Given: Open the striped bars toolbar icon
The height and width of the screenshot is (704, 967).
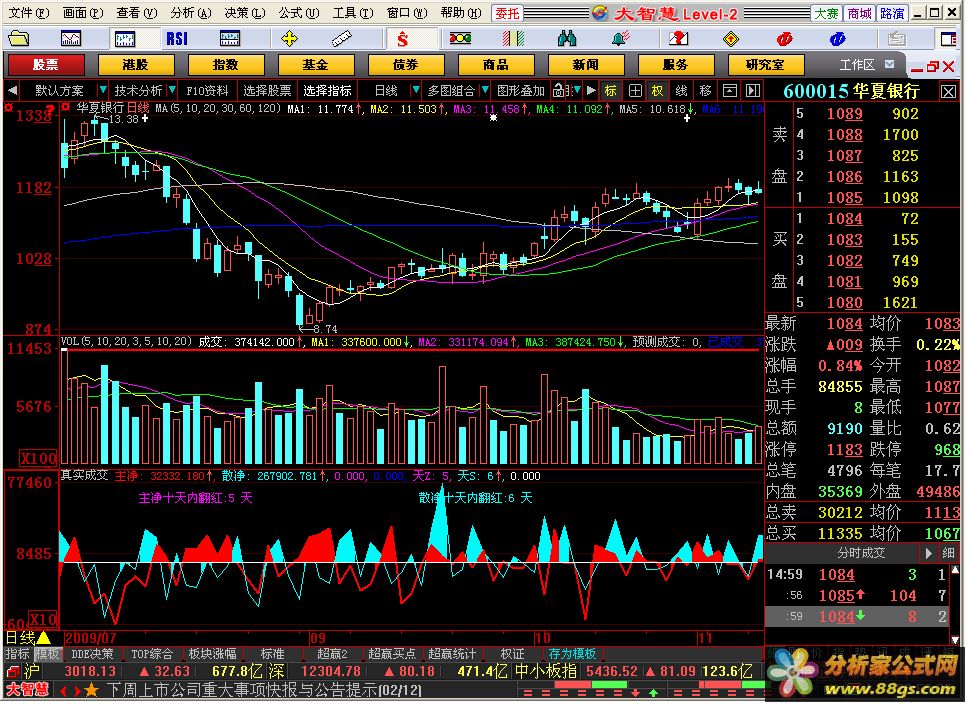Looking at the screenshot, I should pyautogui.click(x=513, y=39).
